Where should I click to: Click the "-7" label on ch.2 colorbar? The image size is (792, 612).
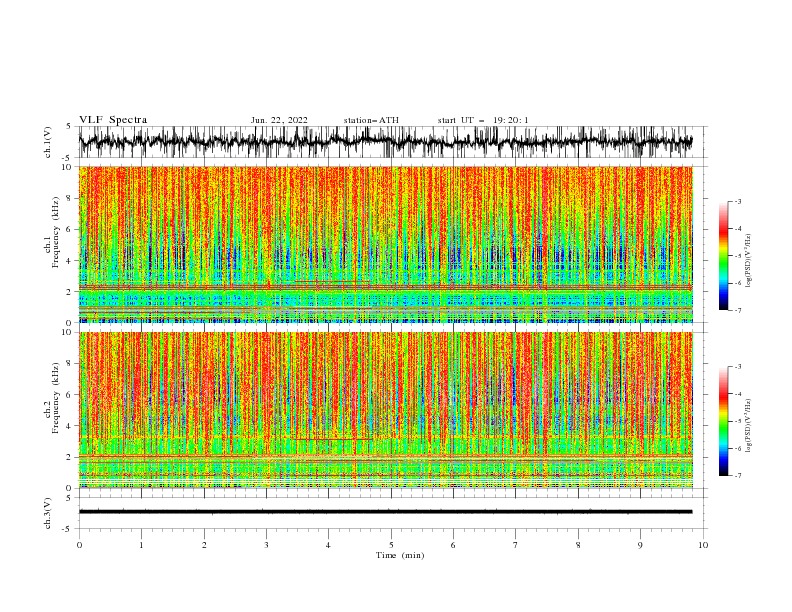tap(737, 476)
